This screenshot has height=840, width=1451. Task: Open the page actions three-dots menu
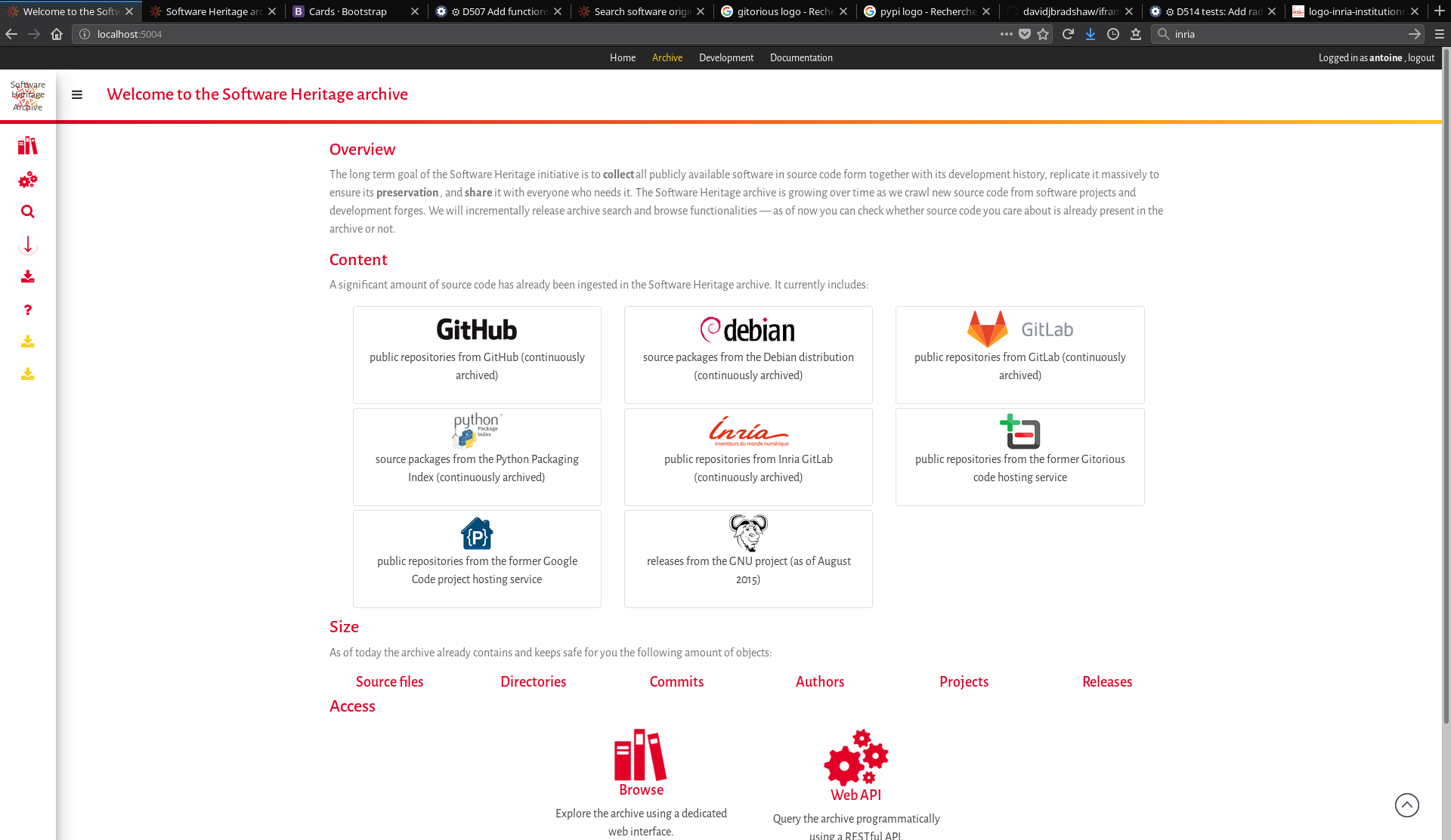1007,34
